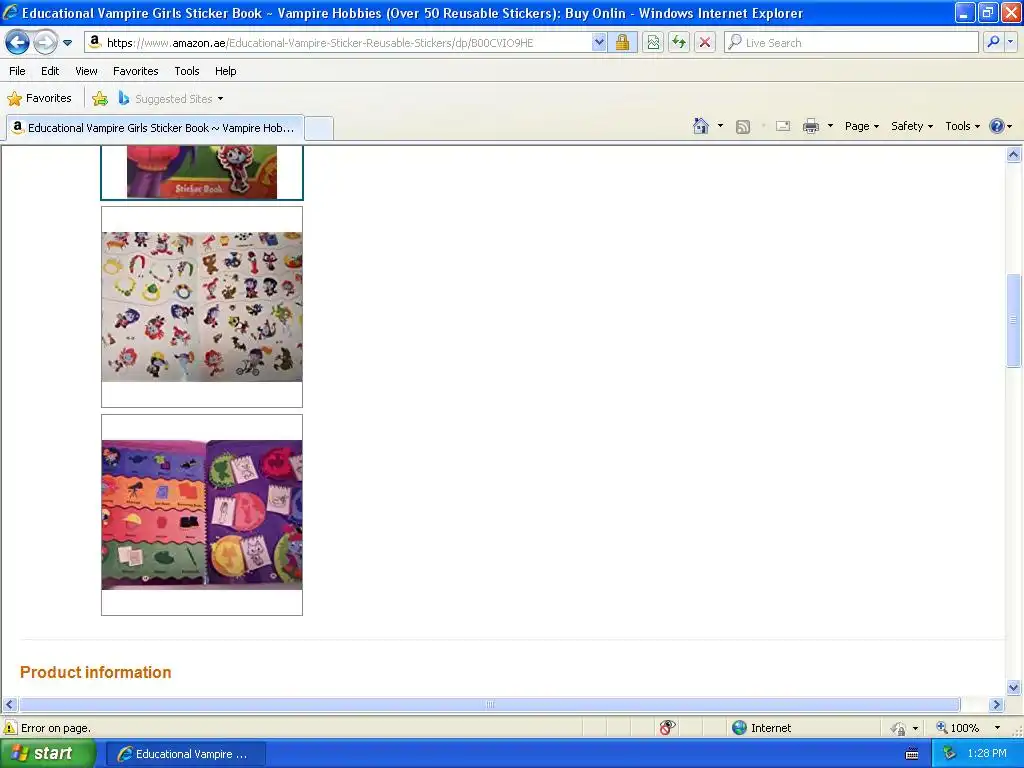Open the Favorites menu
Screen dimensions: 1024x768
pos(136,71)
